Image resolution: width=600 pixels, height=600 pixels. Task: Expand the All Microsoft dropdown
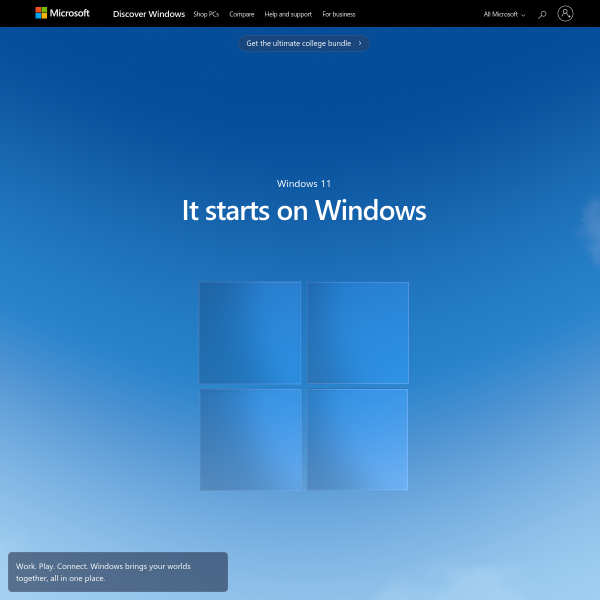tap(504, 15)
